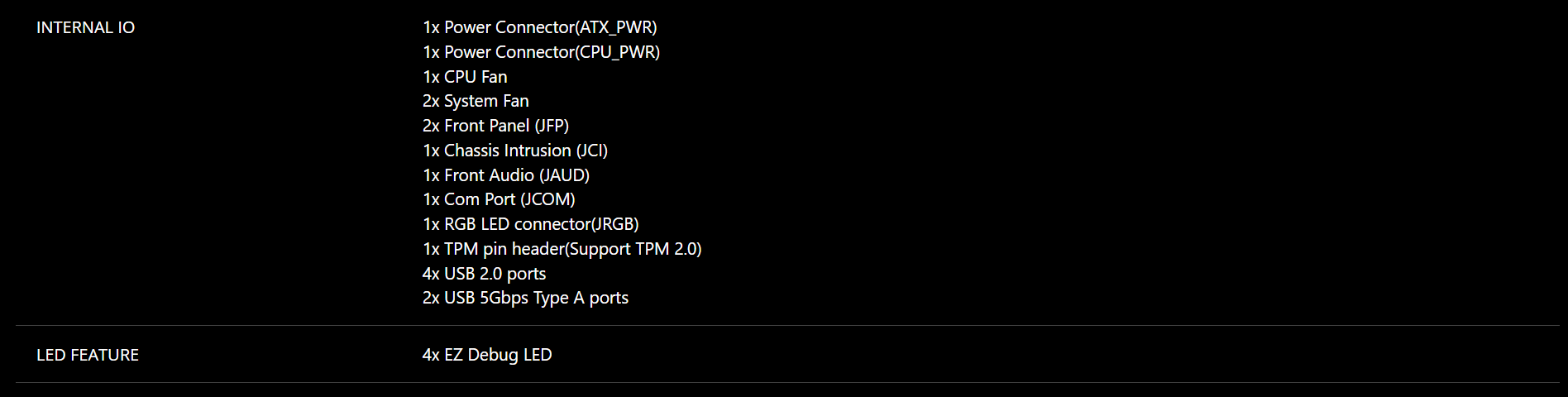
Task: Click the INTERNAL IO section label
Action: click(x=85, y=27)
